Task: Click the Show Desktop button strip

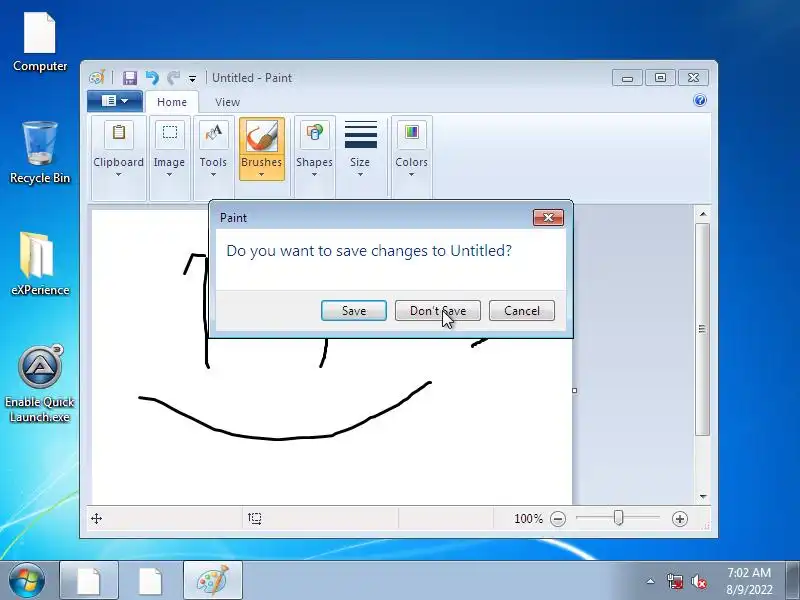Action: click(793, 581)
